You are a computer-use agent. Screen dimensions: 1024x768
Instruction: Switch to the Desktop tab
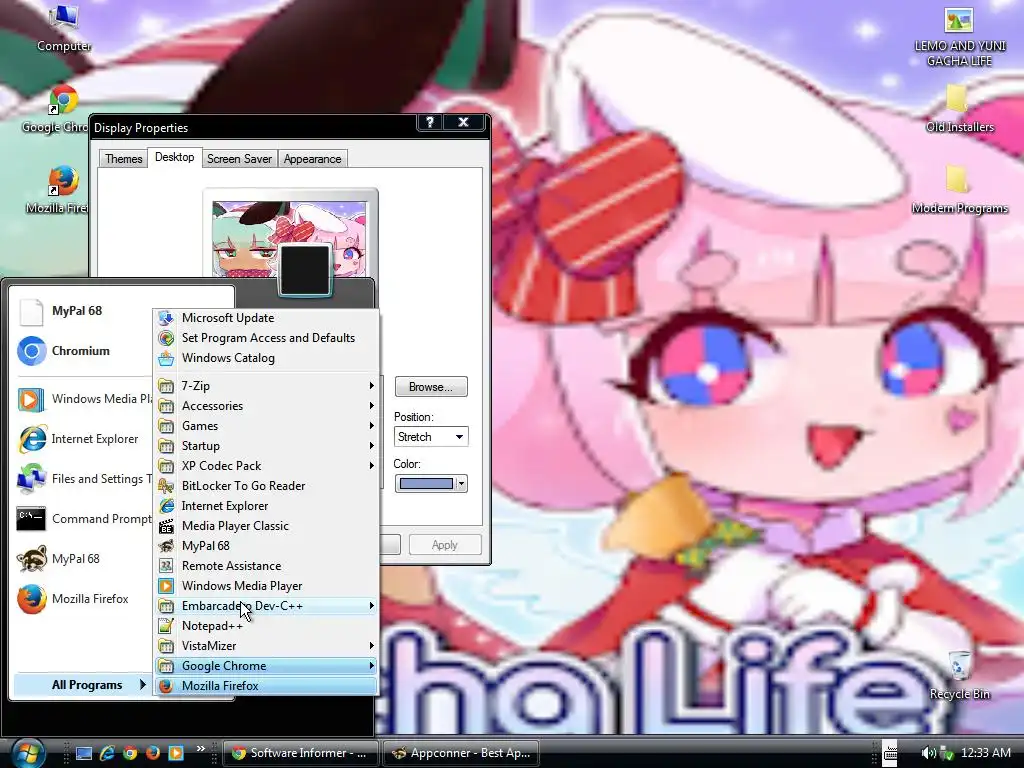[x=174, y=157]
